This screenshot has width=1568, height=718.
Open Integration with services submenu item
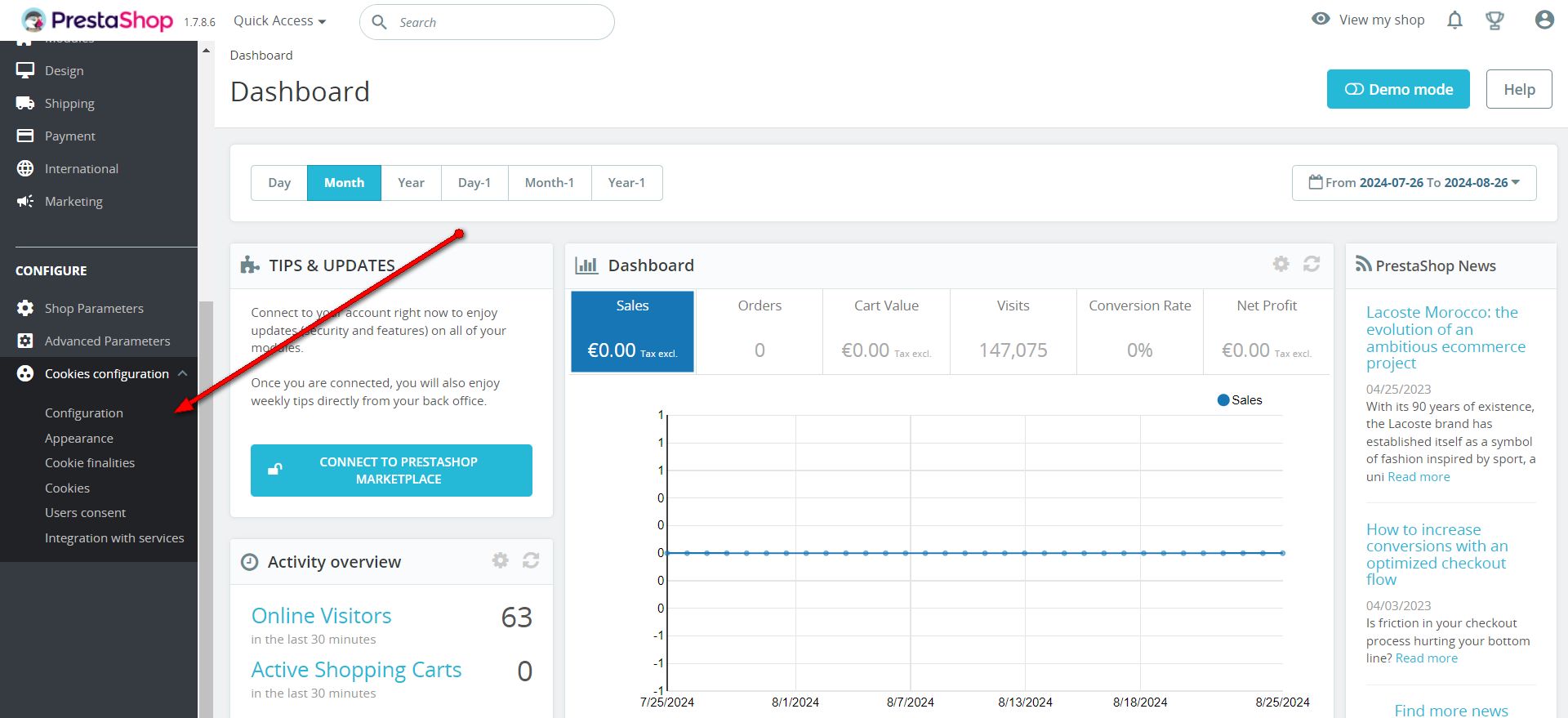pos(114,538)
